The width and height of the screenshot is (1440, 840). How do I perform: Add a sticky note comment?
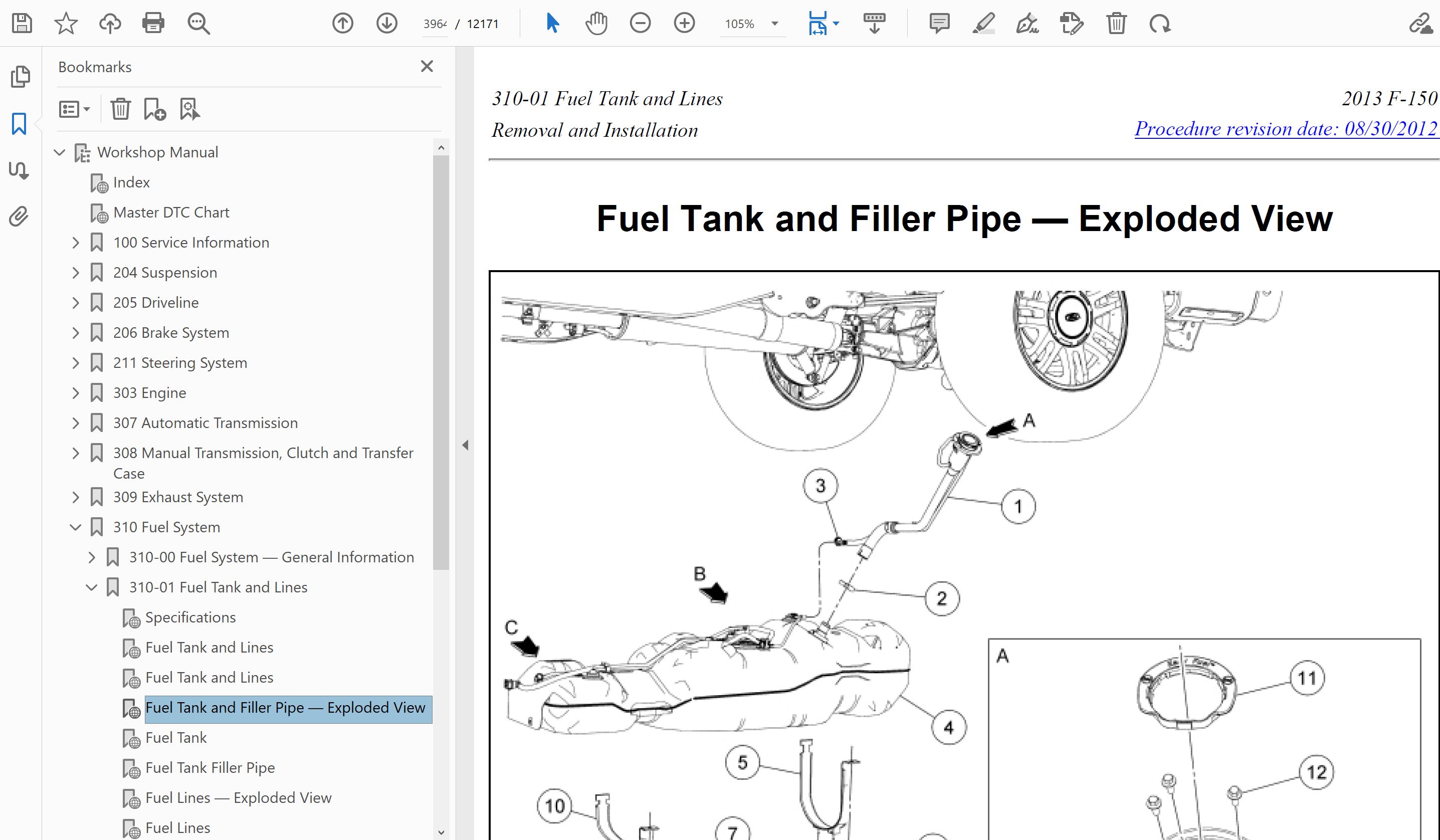click(939, 24)
